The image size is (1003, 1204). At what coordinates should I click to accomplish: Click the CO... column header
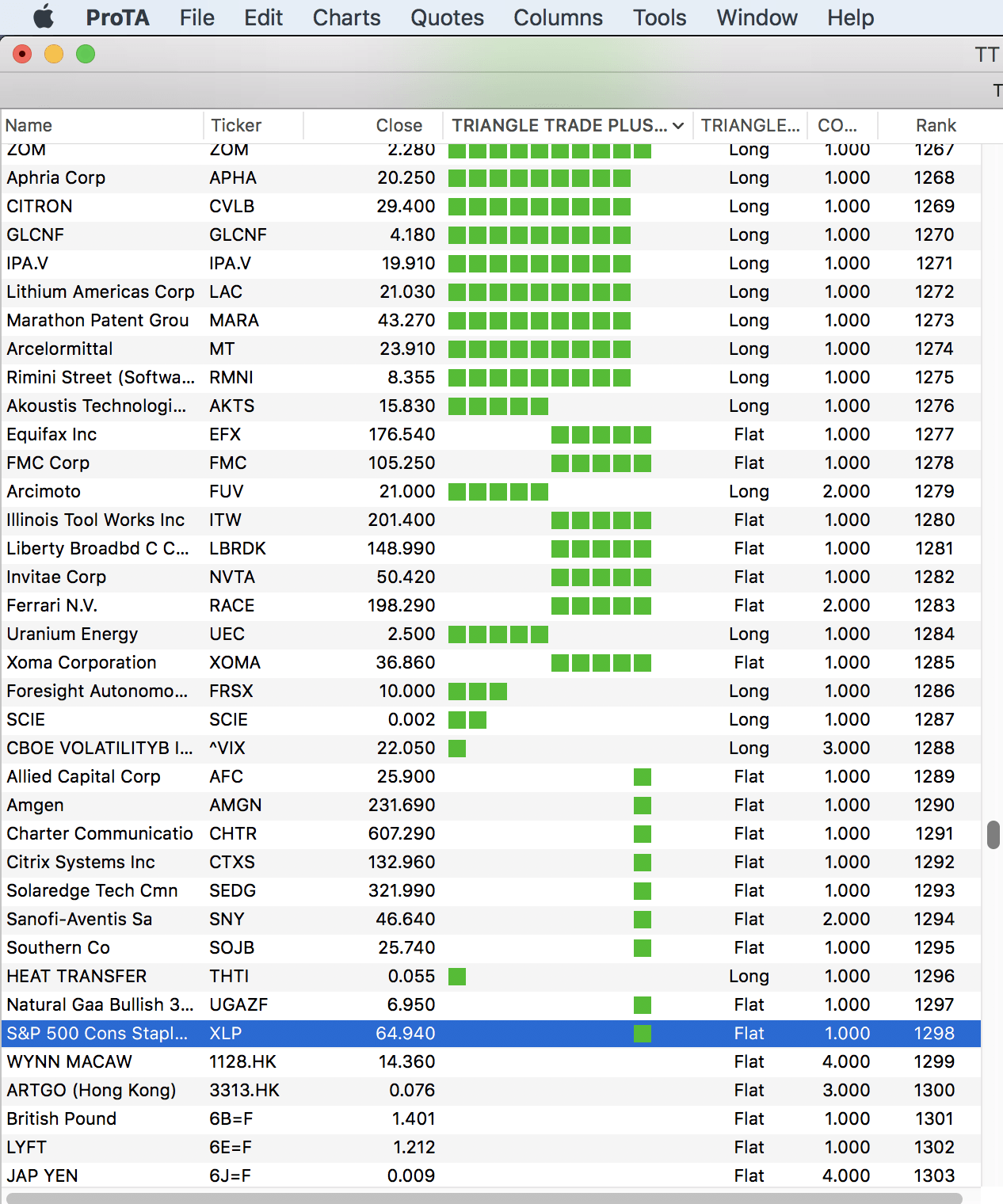843,125
